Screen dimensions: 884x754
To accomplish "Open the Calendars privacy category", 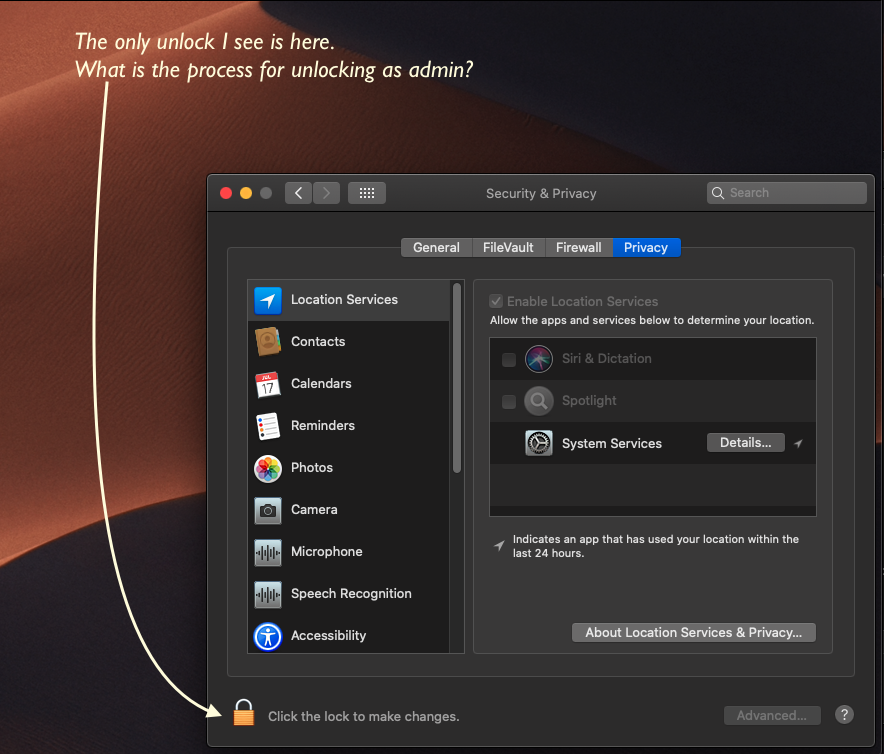I will coord(349,384).
